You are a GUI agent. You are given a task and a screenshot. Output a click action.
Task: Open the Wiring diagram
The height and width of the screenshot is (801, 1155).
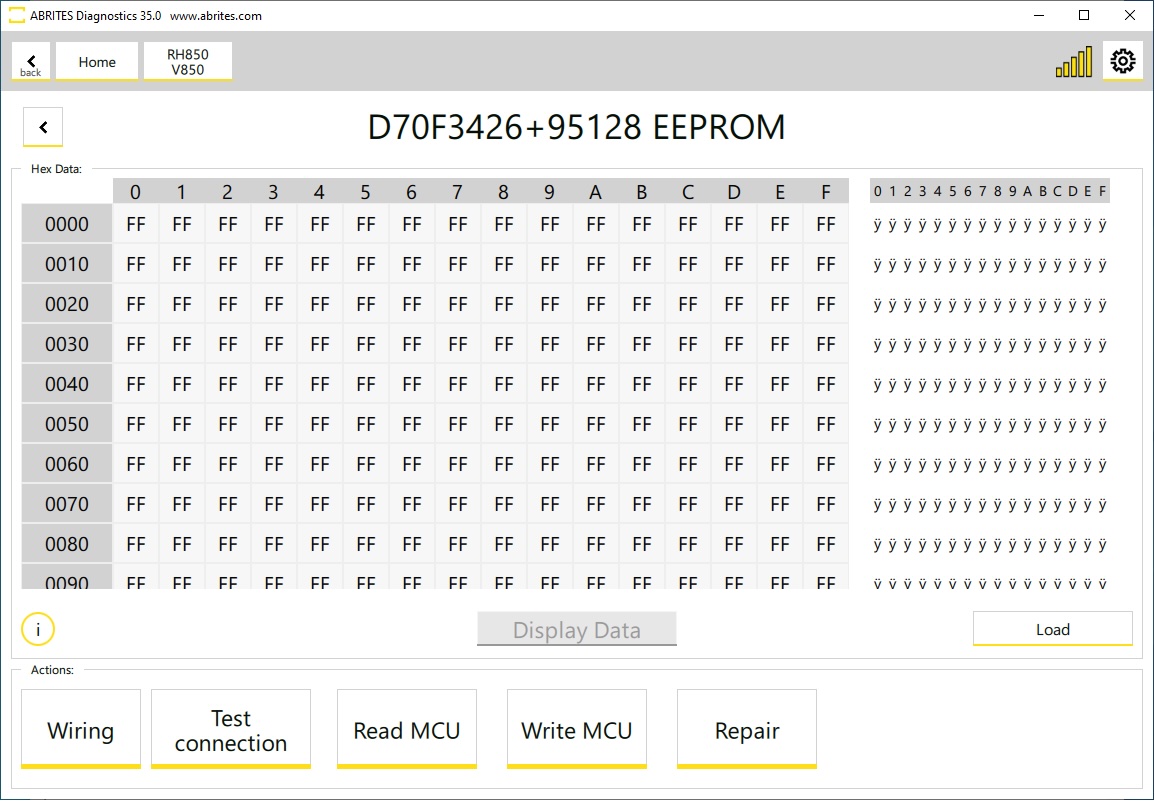pyautogui.click(x=81, y=730)
